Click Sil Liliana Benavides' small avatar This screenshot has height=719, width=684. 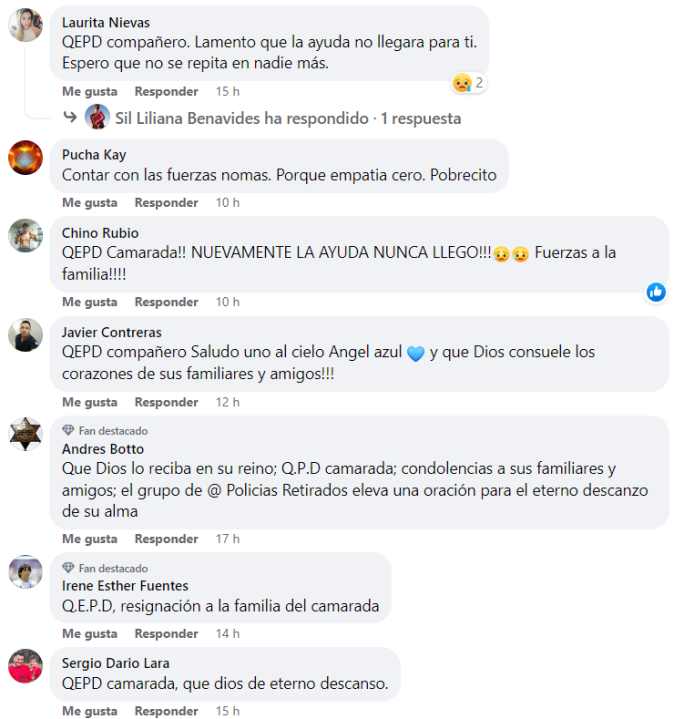(97, 117)
